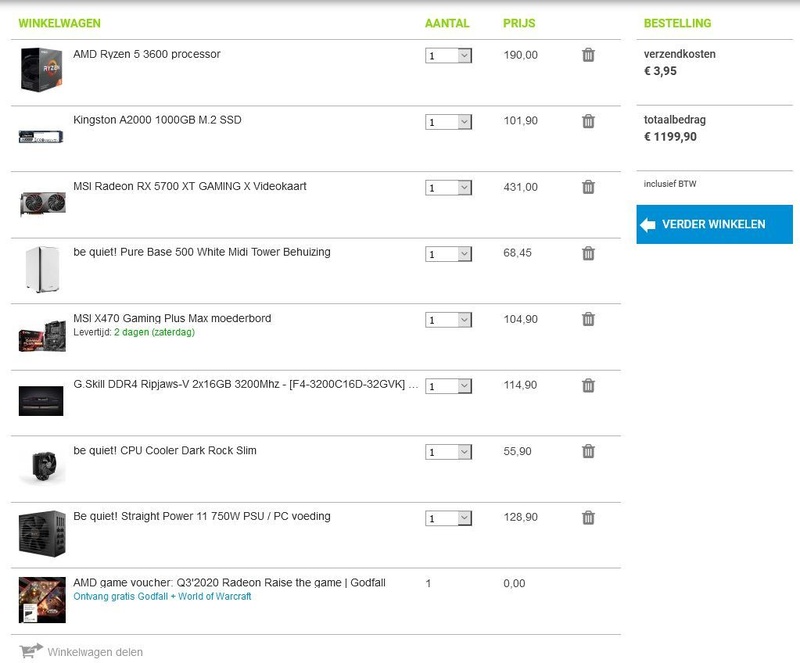Open the Winkelwagen delen link

(95, 652)
